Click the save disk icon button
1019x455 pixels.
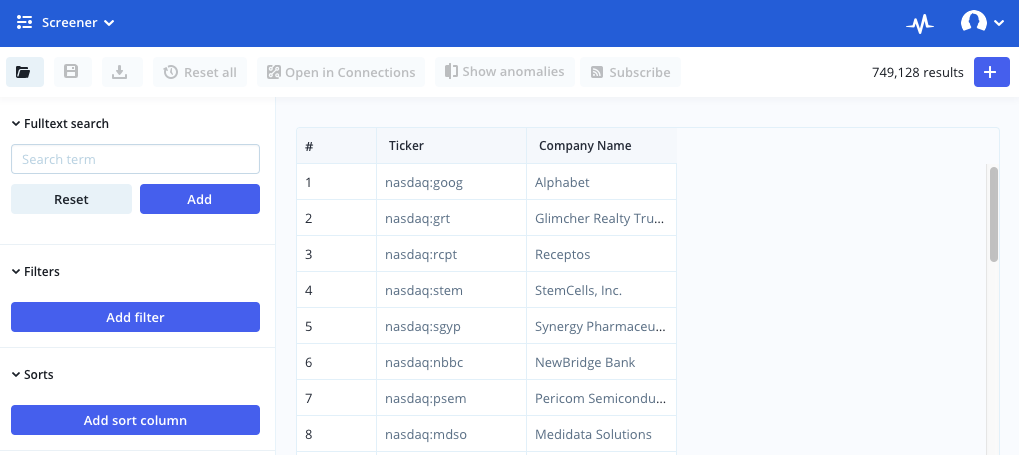[x=71, y=72]
